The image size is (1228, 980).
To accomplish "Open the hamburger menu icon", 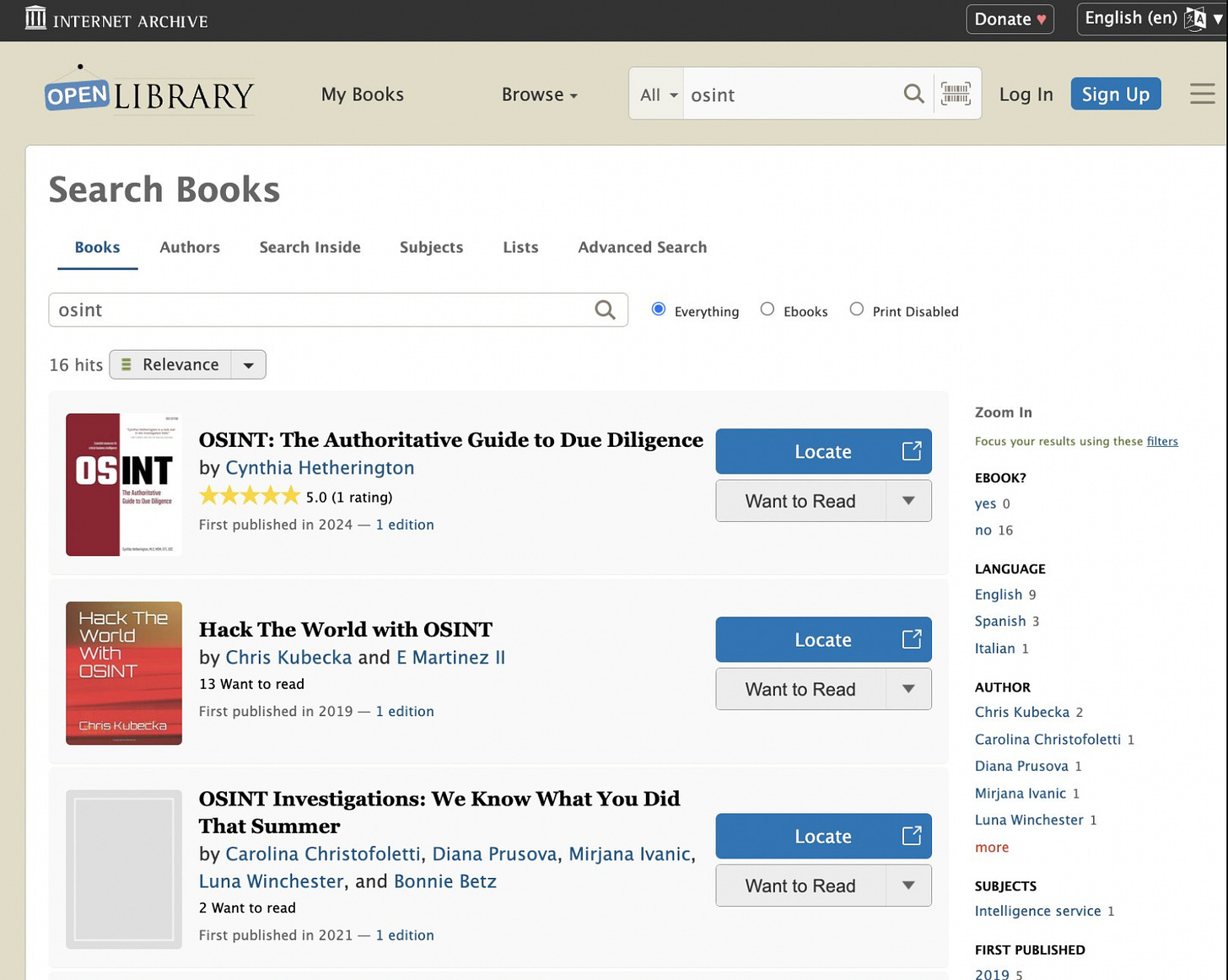I will (x=1203, y=94).
